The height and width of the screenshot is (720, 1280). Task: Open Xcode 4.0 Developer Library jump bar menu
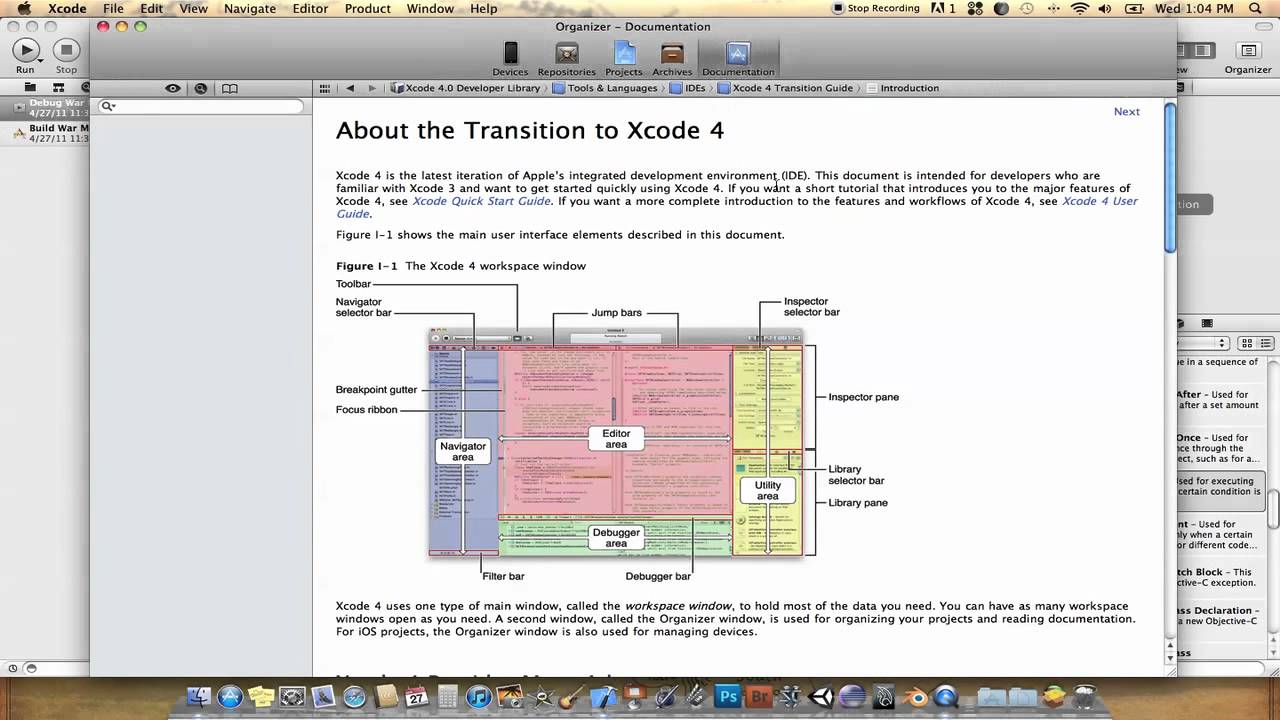pos(466,88)
